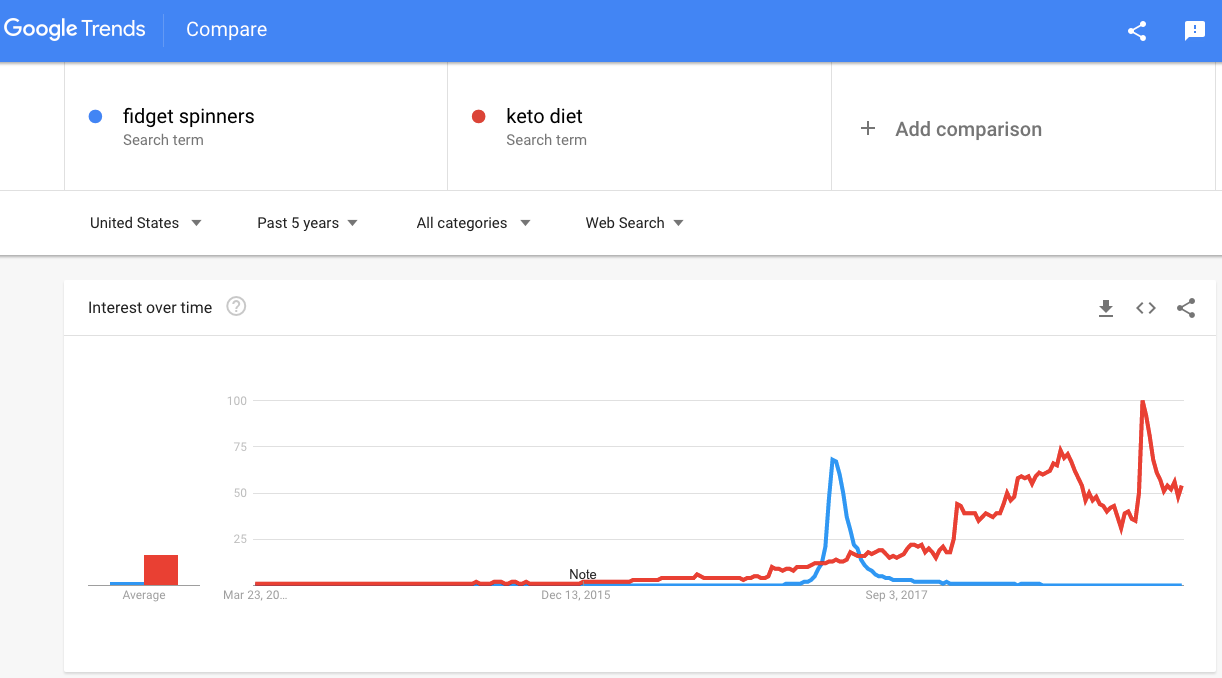
Task: Select the fidget spinners search term
Action: pyautogui.click(x=189, y=116)
